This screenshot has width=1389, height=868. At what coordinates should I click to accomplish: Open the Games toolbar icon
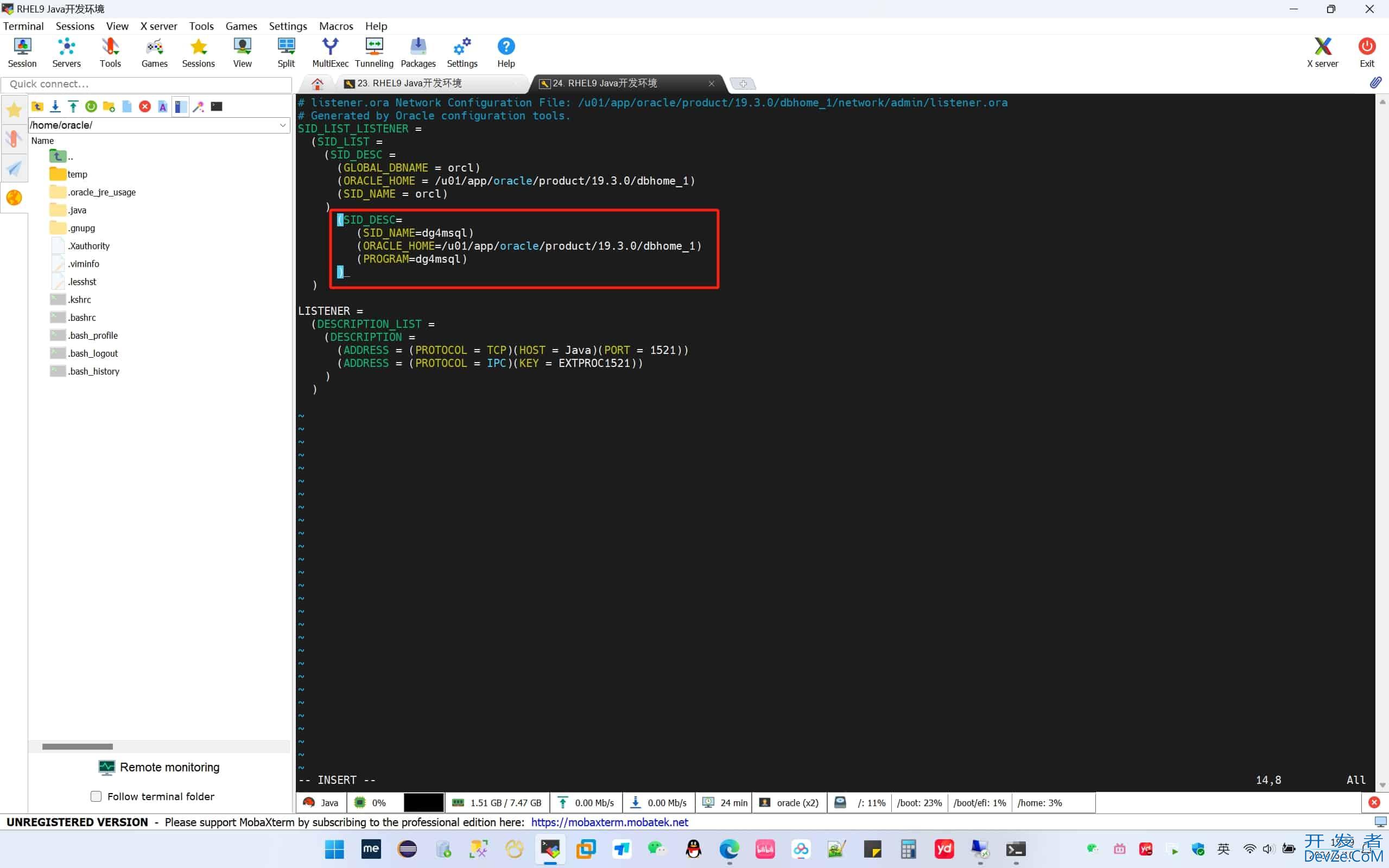click(154, 52)
